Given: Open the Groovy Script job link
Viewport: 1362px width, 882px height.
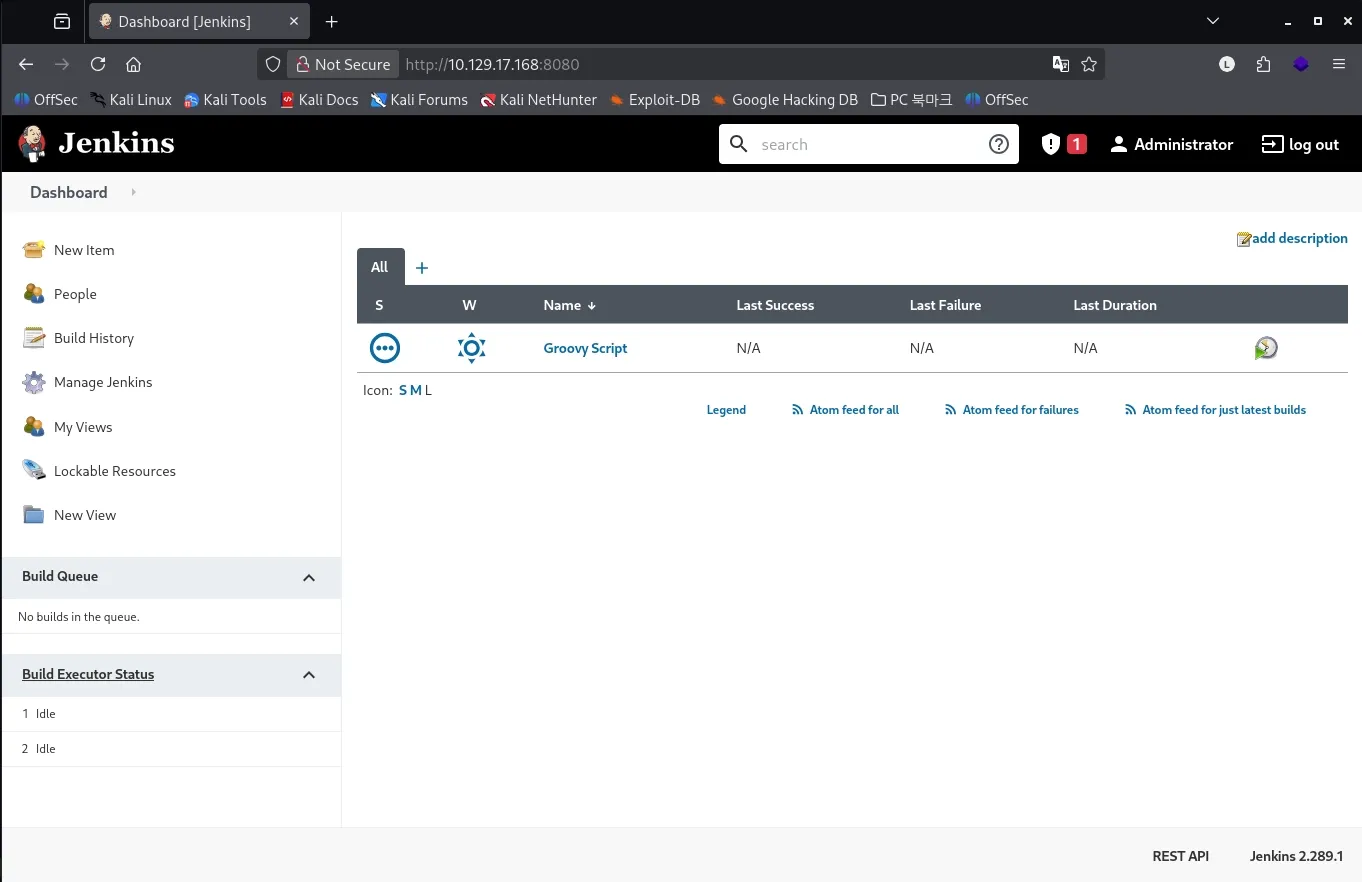Looking at the screenshot, I should pyautogui.click(x=585, y=348).
